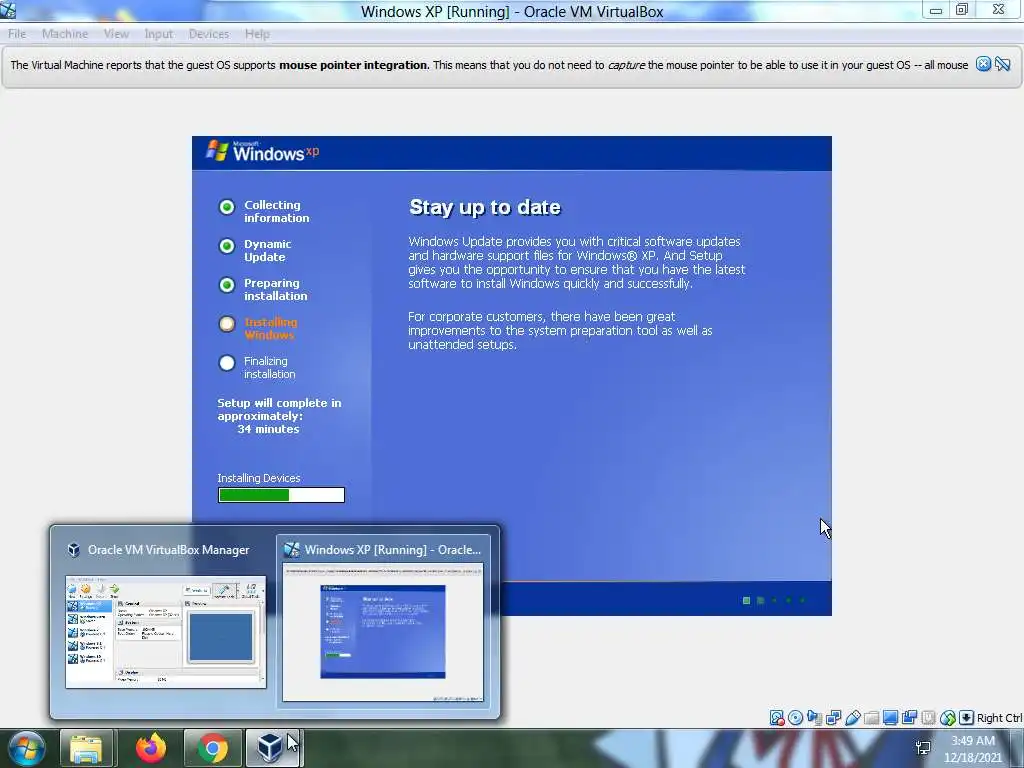Click the mouse integration status icon
Viewport: 1024px width, 768px height.
click(x=948, y=718)
